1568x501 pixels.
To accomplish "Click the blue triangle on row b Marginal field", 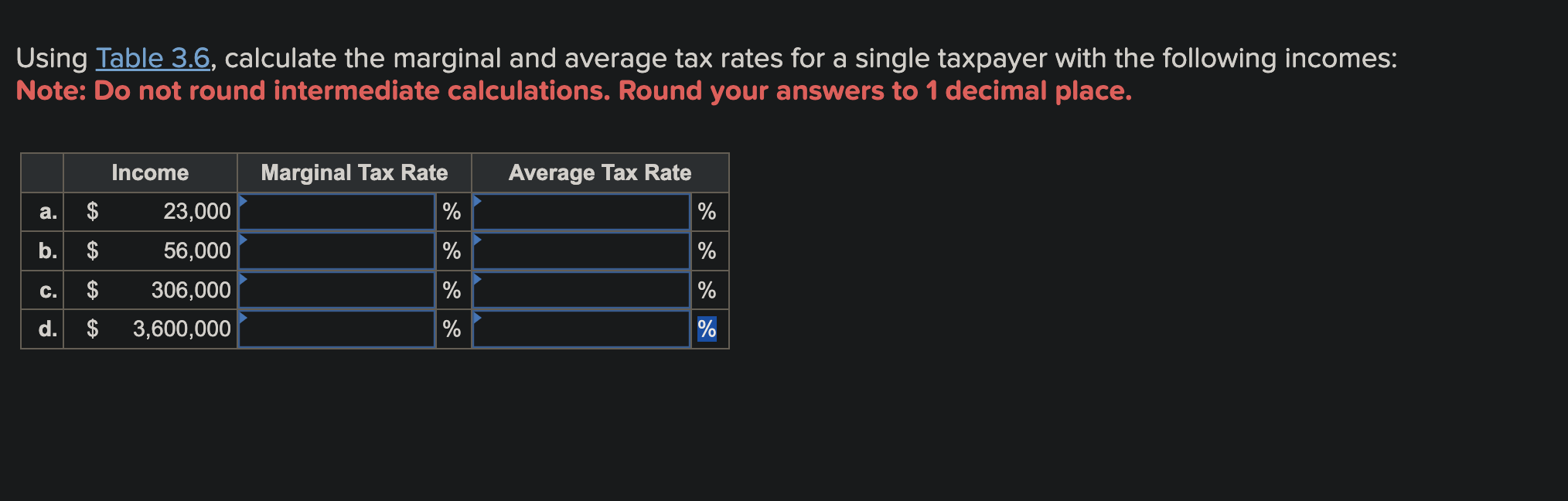I will (x=244, y=239).
